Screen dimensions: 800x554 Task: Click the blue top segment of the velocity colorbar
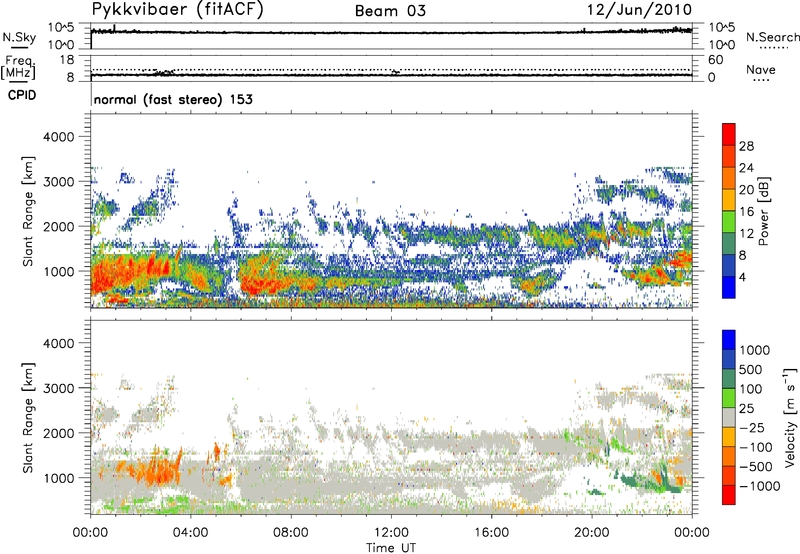[729, 340]
